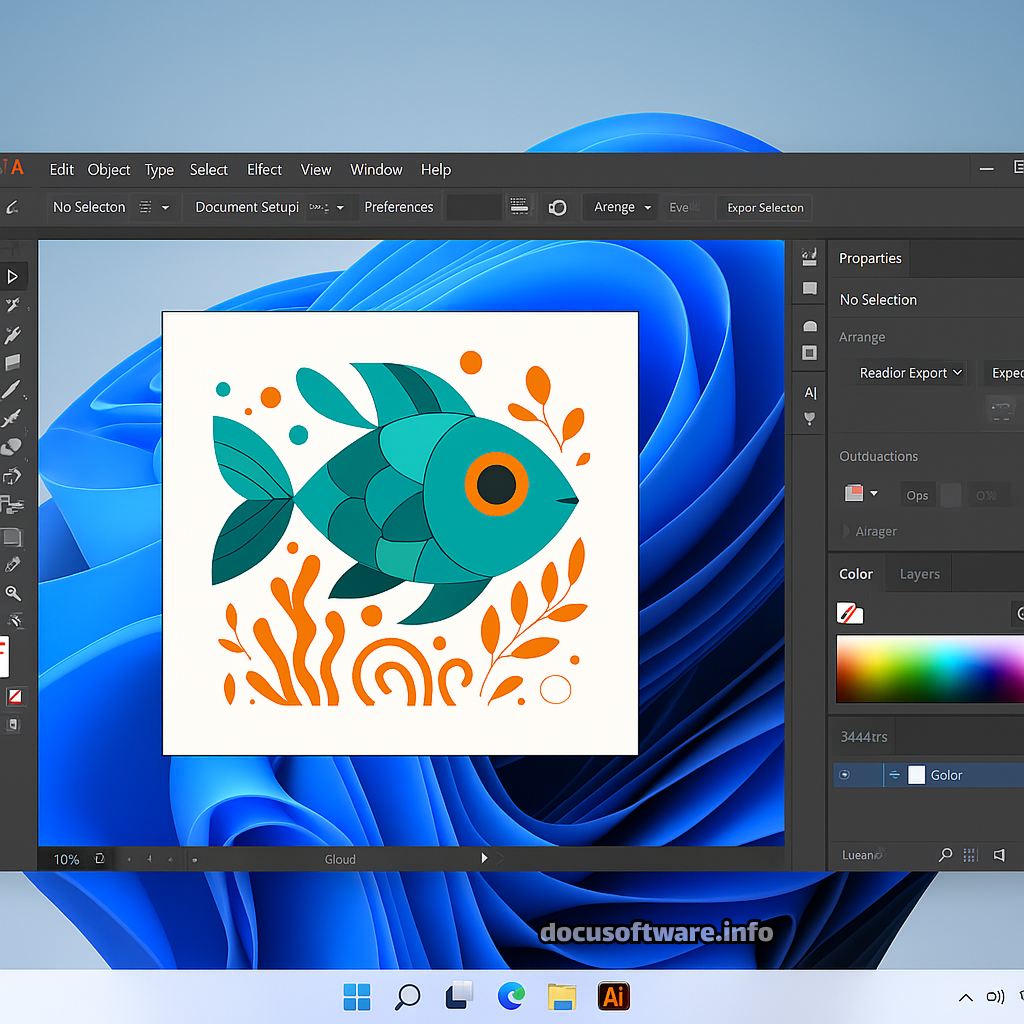The image size is (1024, 1024).
Task: Select the Paintbrush tool in left toolbar
Action: [12, 390]
